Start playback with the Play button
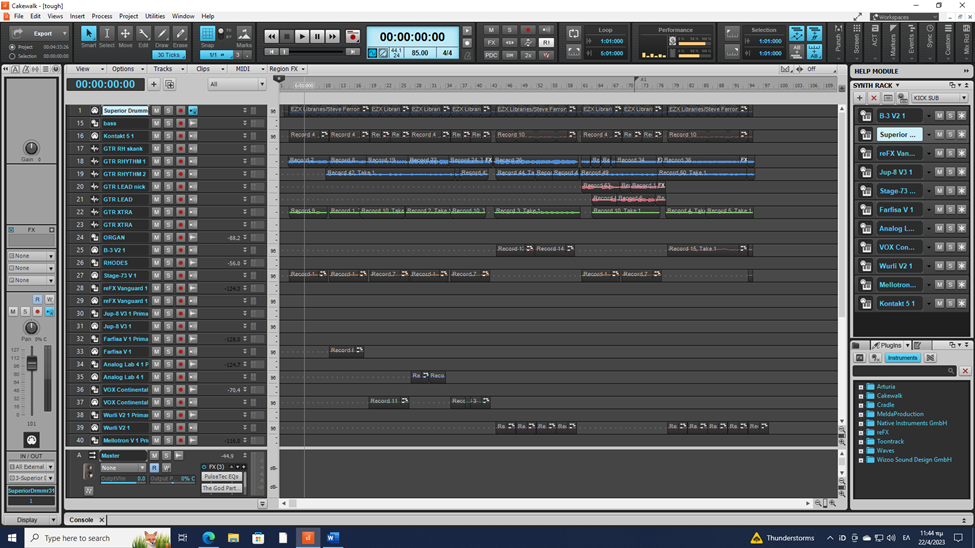The height and width of the screenshot is (548, 975). [302, 37]
